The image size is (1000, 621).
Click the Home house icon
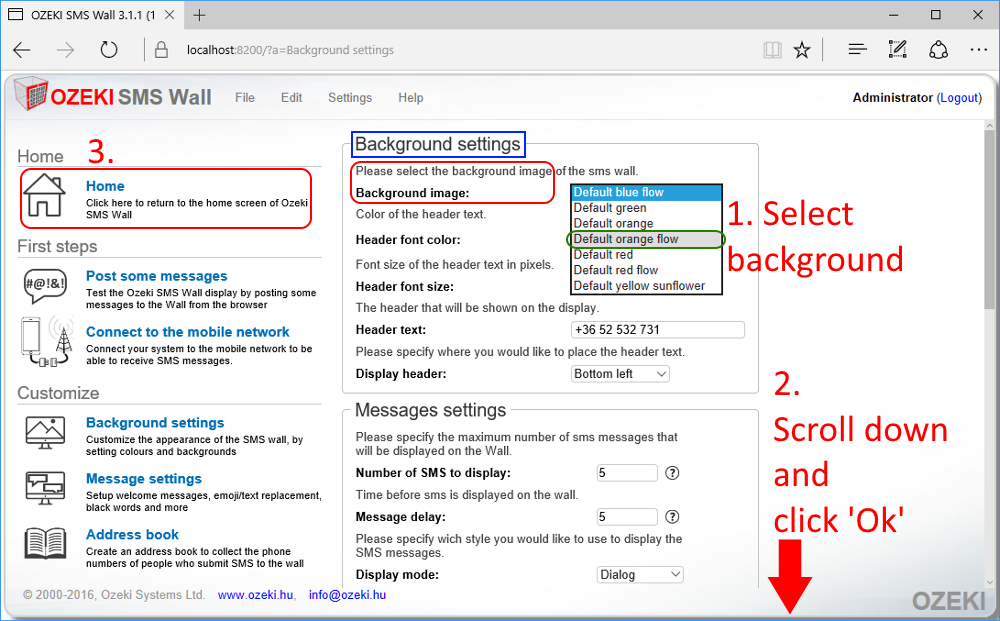coord(44,195)
